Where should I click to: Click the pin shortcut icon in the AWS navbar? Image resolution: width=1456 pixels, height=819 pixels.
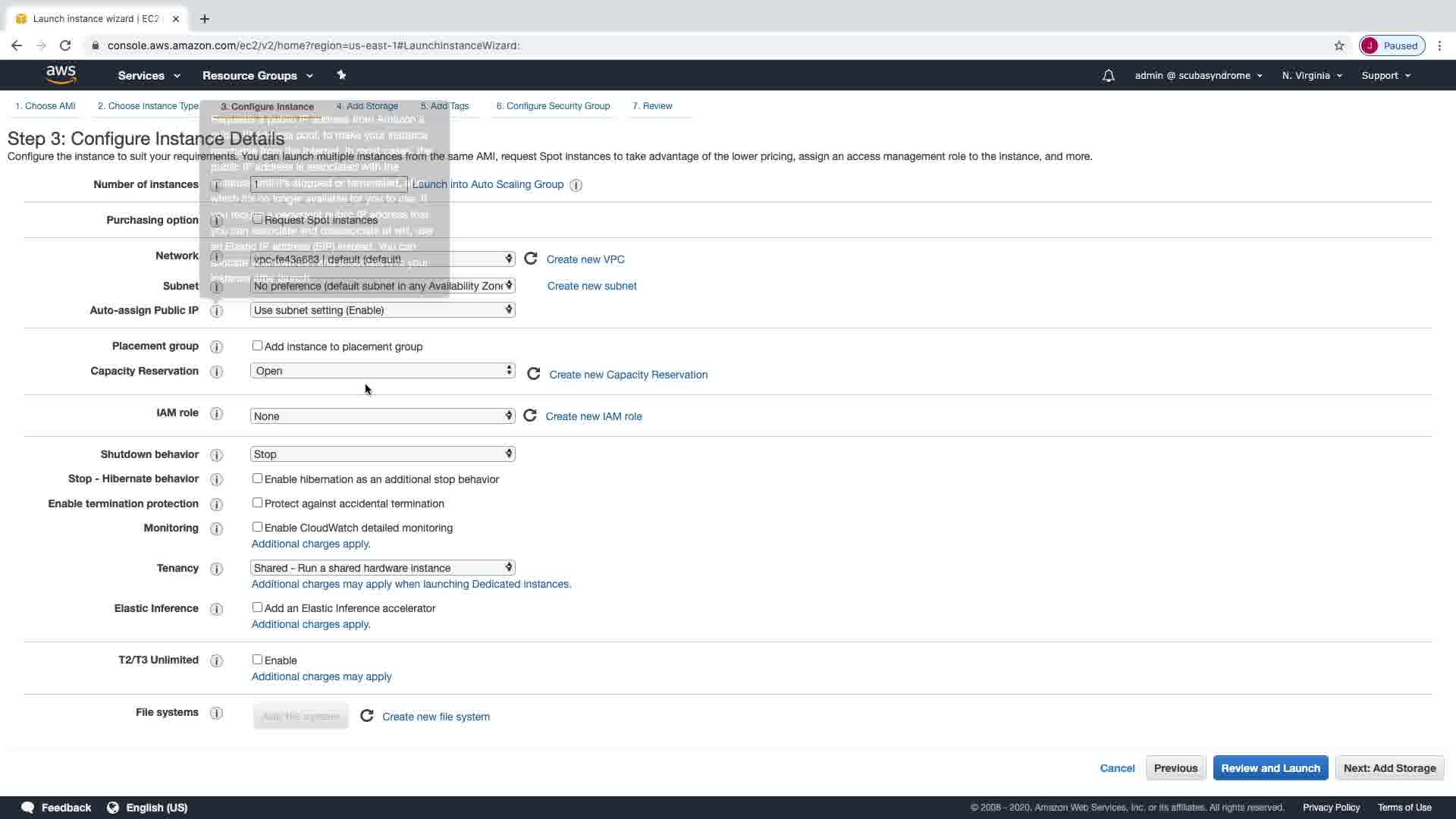pyautogui.click(x=341, y=75)
